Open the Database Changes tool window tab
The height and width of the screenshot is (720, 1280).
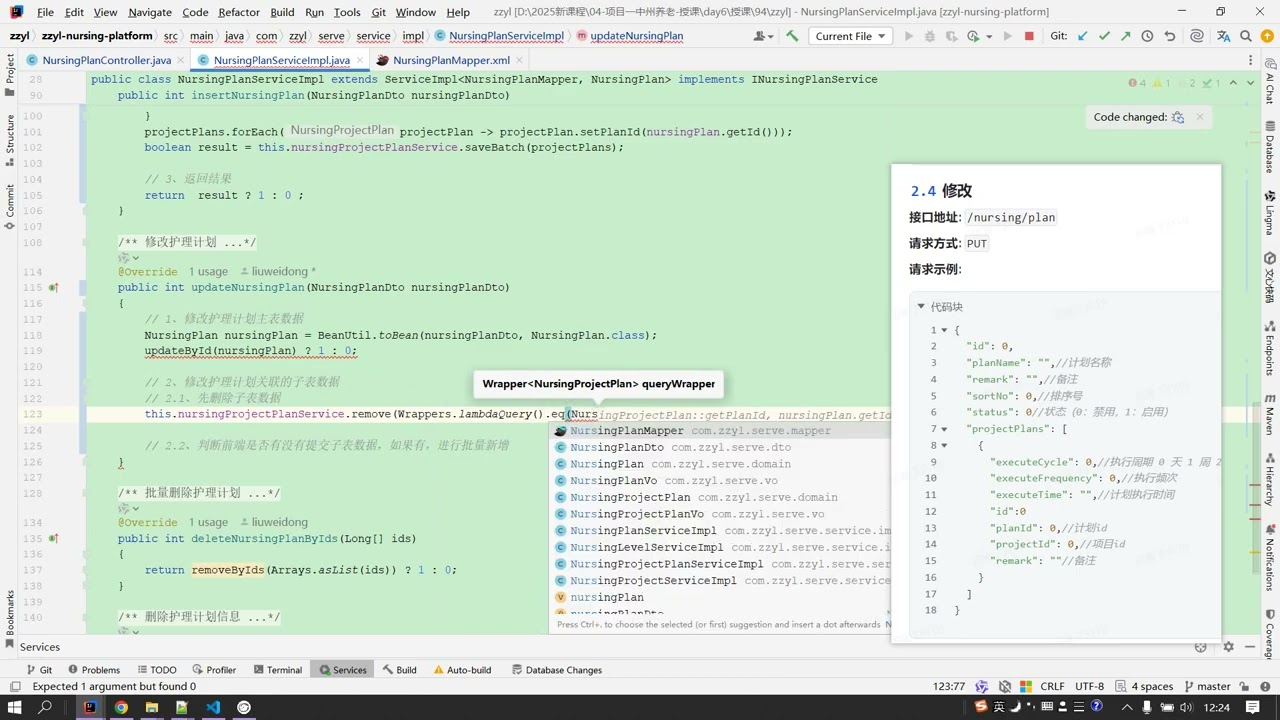[556, 670]
